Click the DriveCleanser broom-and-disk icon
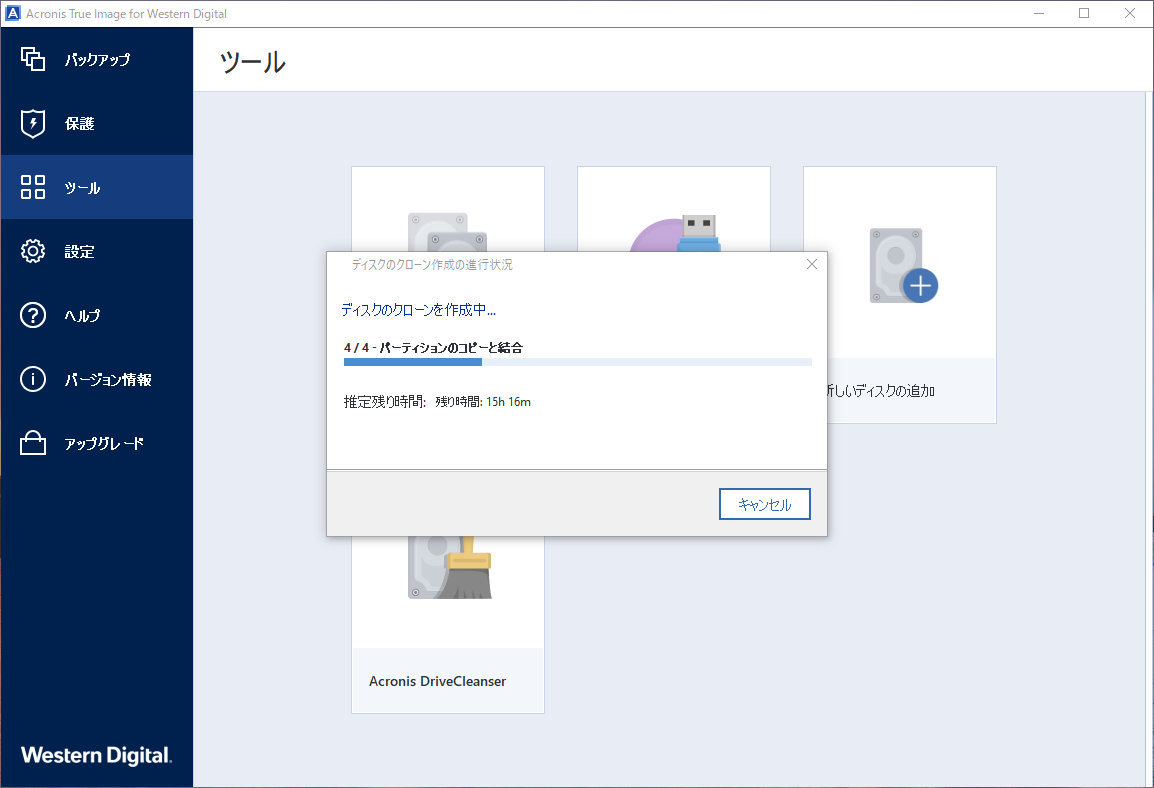 click(450, 567)
